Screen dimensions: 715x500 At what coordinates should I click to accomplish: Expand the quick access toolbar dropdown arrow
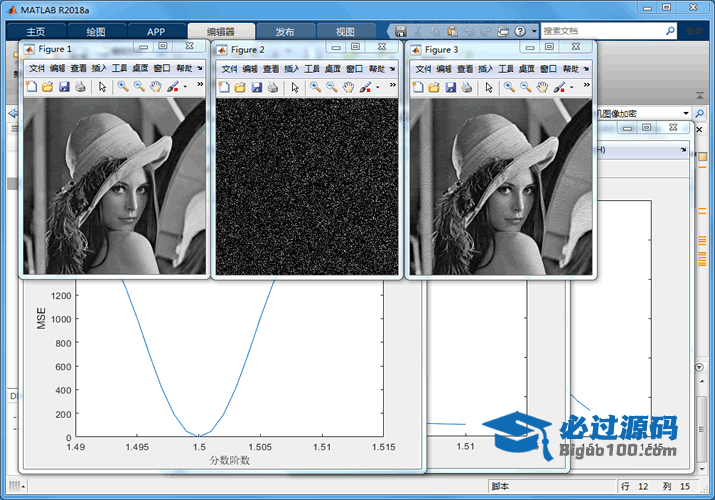(534, 31)
